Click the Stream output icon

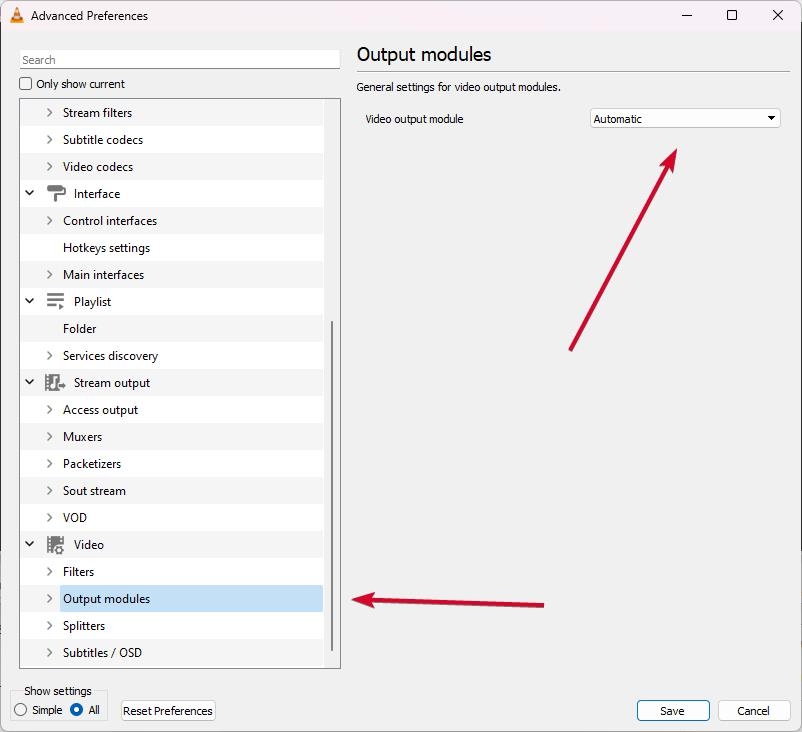[x=55, y=382]
